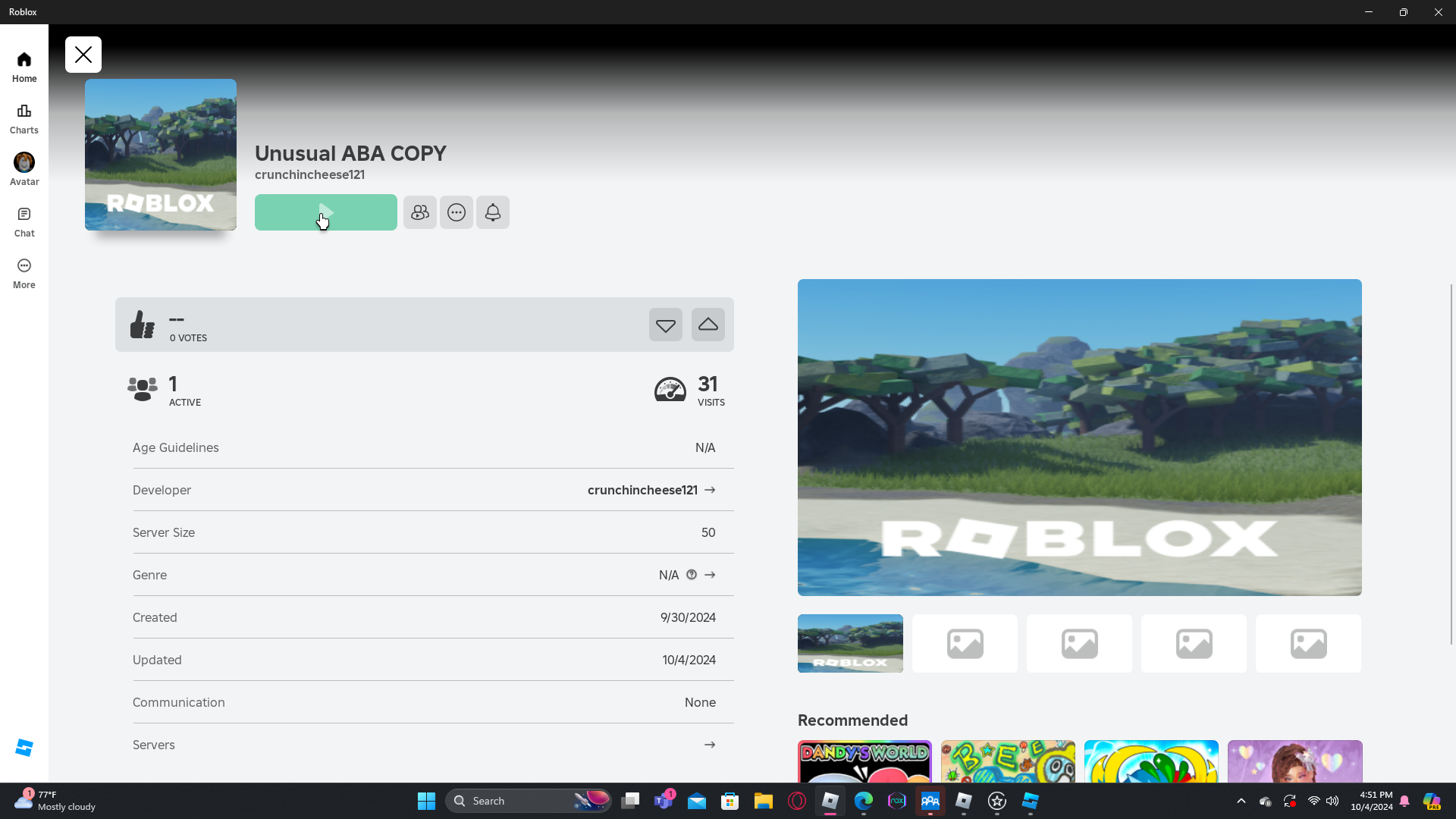Open the Mail app on taskbar
The image size is (1456, 819).
(x=697, y=801)
